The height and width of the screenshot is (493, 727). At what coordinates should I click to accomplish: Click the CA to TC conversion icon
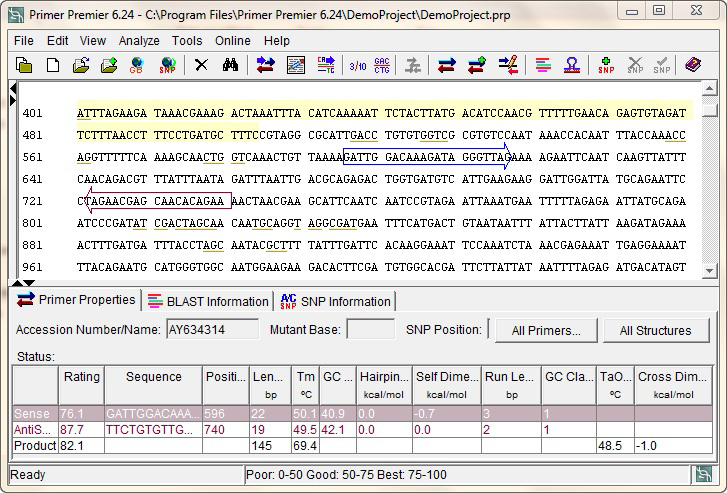(326, 65)
